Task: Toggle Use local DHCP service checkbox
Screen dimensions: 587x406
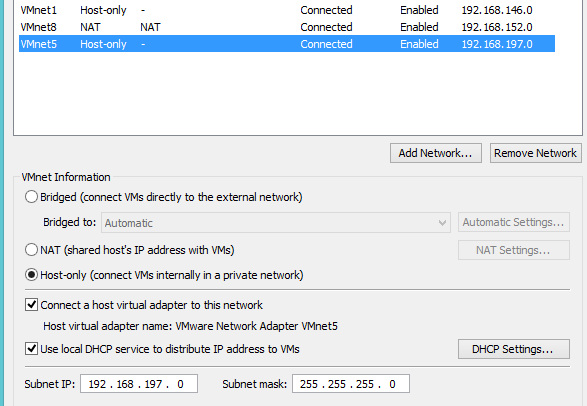Action: pyautogui.click(x=31, y=349)
